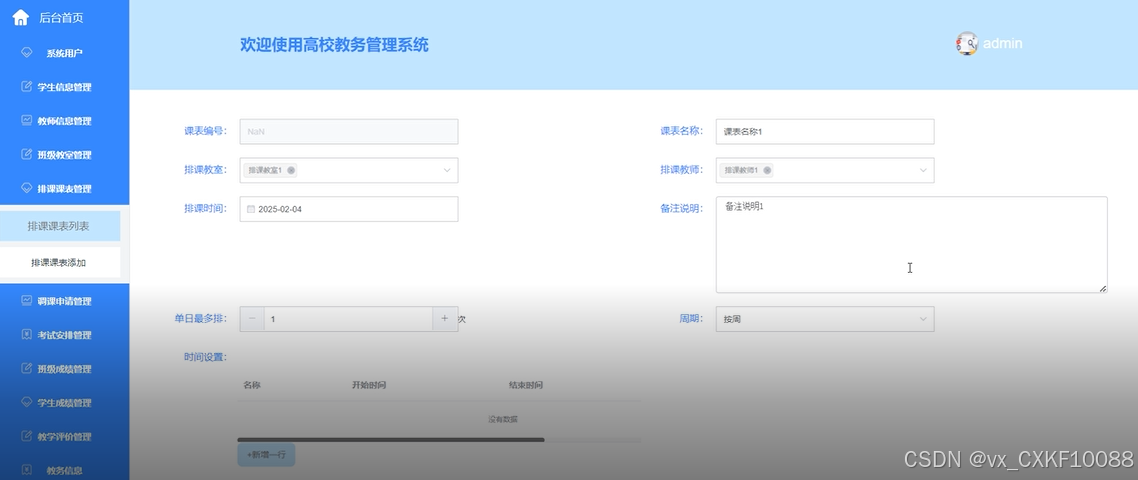Click the 结束时间 column header
Viewport: 1138px width, 480px height.
click(526, 385)
